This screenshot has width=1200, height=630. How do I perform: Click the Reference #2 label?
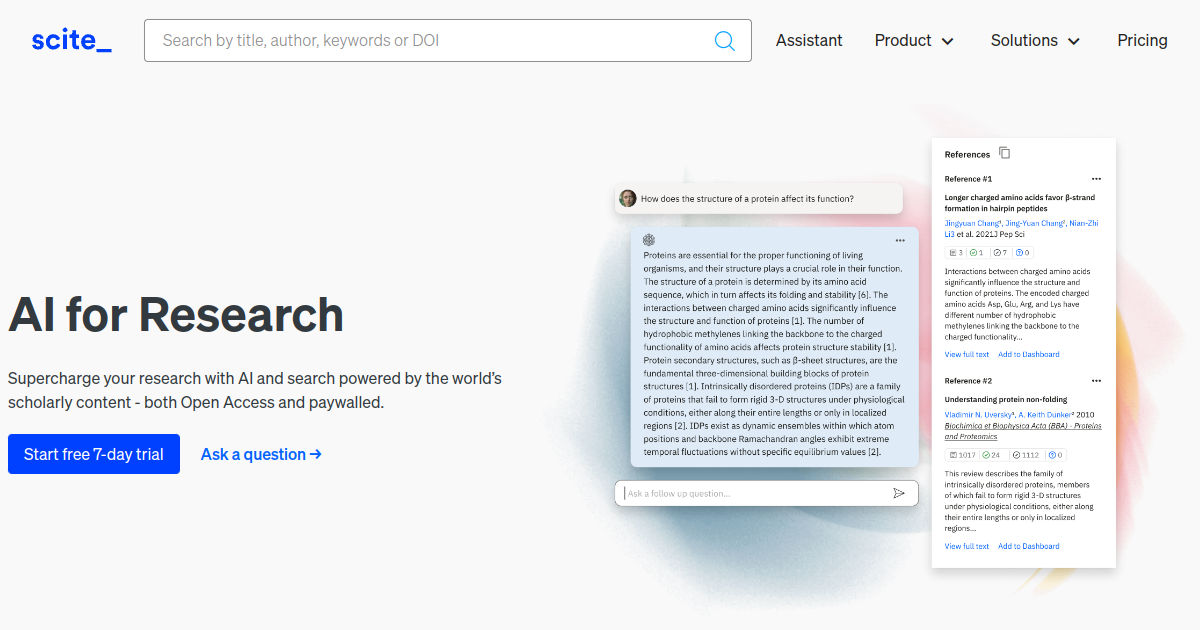coord(969,381)
